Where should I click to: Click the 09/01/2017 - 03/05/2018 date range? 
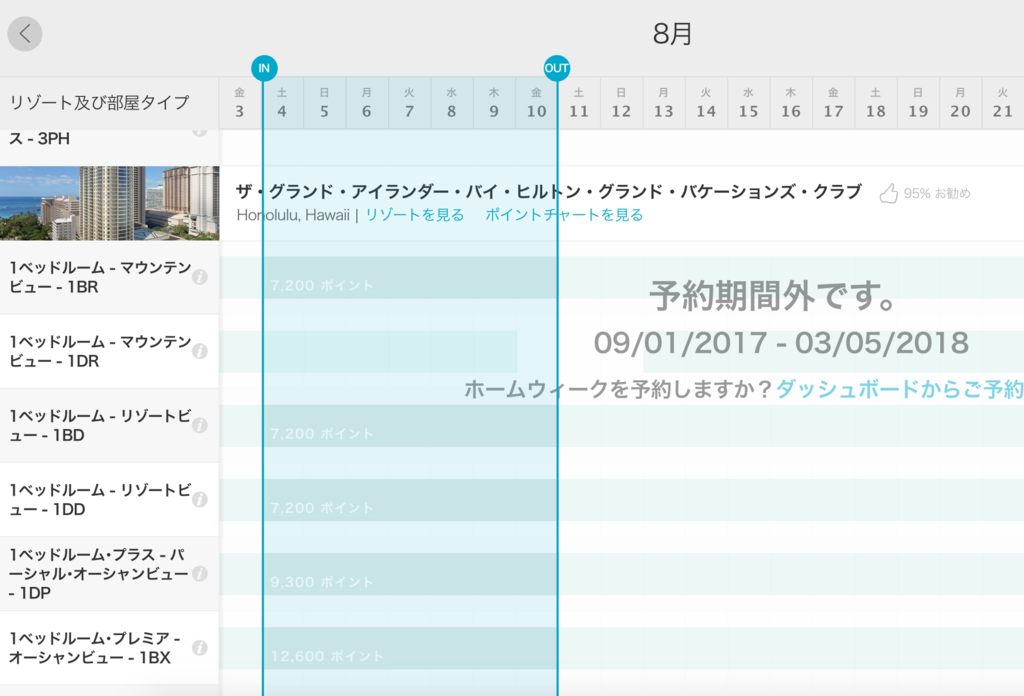(781, 343)
